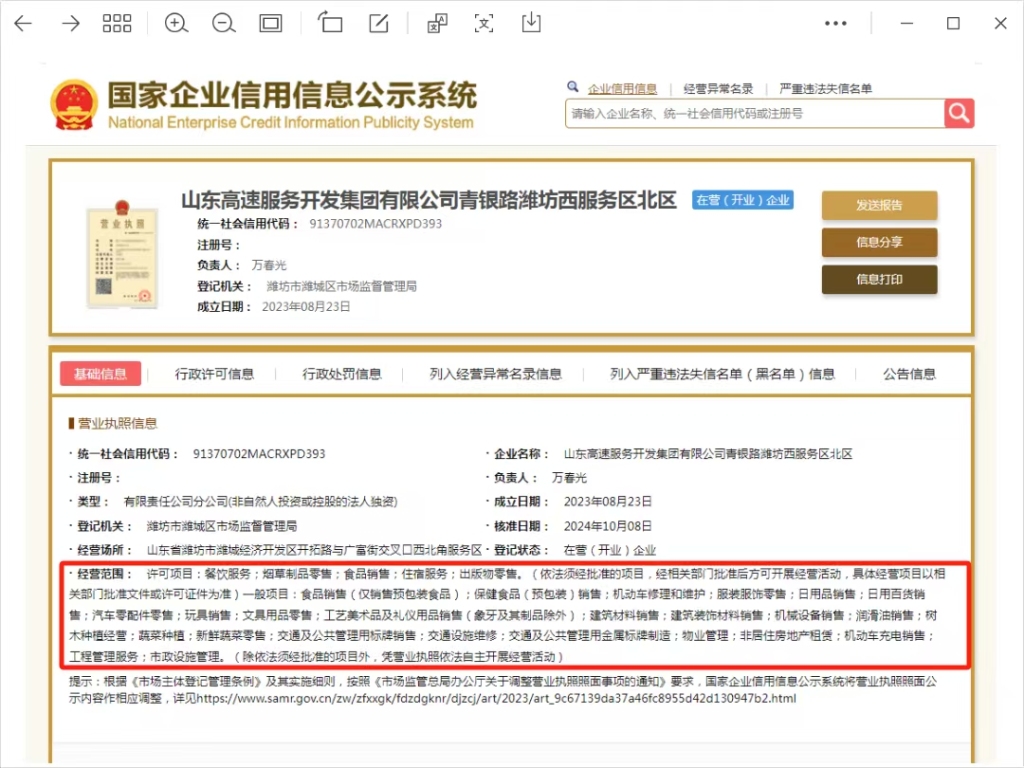Close the image viewer window
Screen dimensions: 1024x768
1000,24
